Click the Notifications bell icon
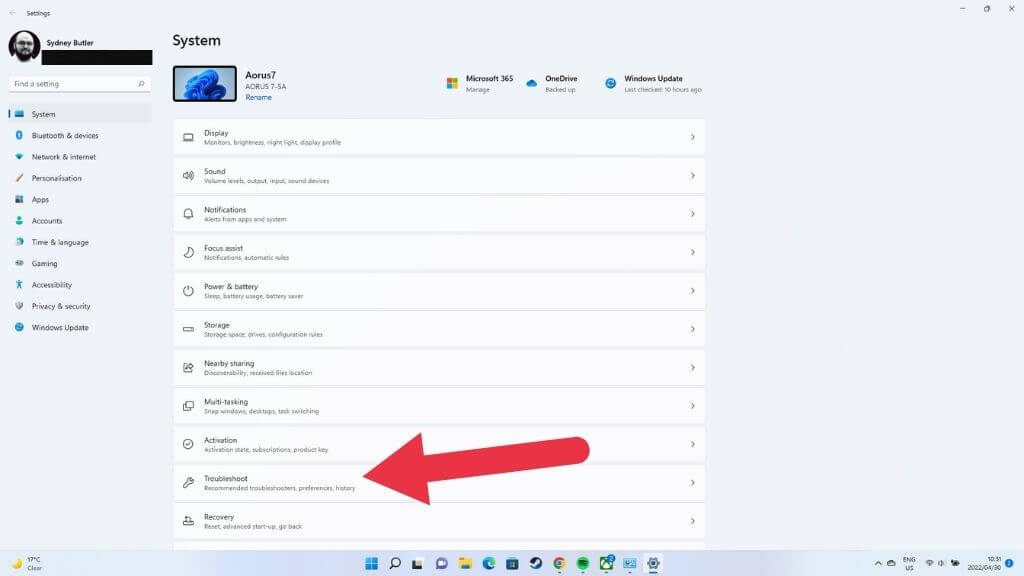The width and height of the screenshot is (1024, 576). tap(188, 214)
